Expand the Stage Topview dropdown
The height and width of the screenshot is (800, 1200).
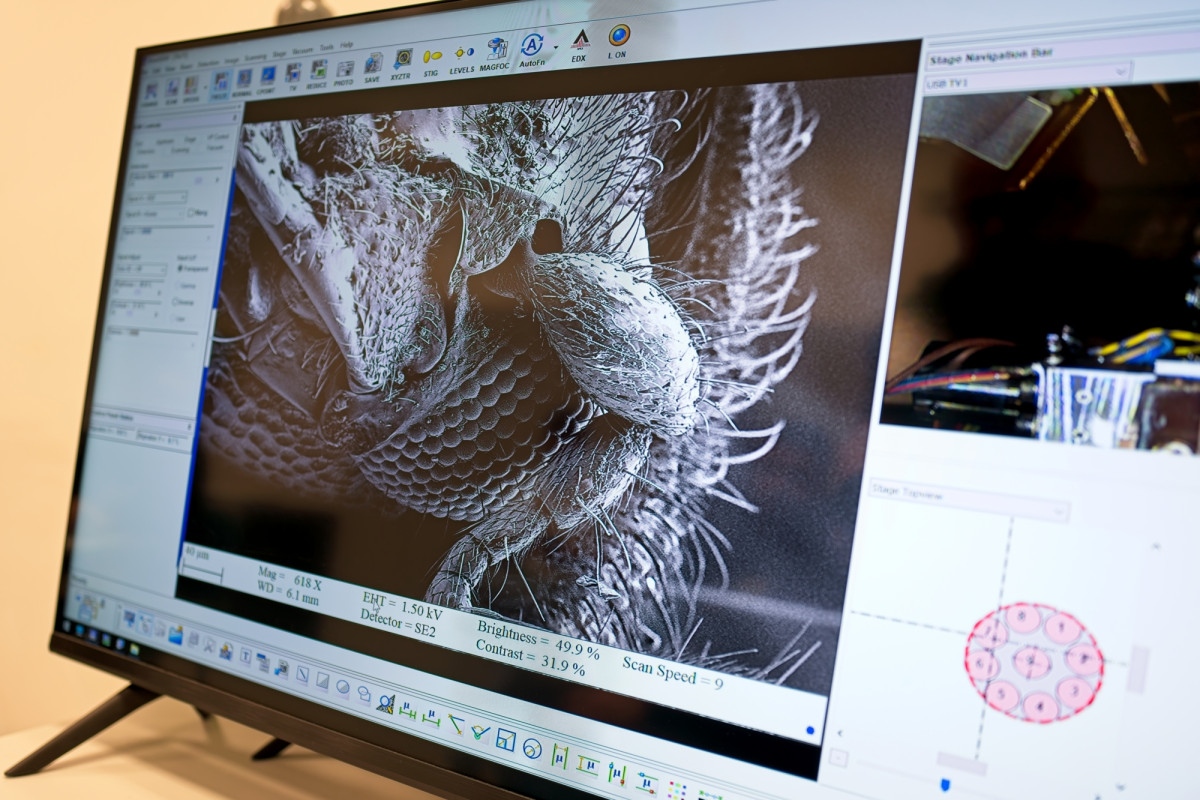coord(1058,512)
